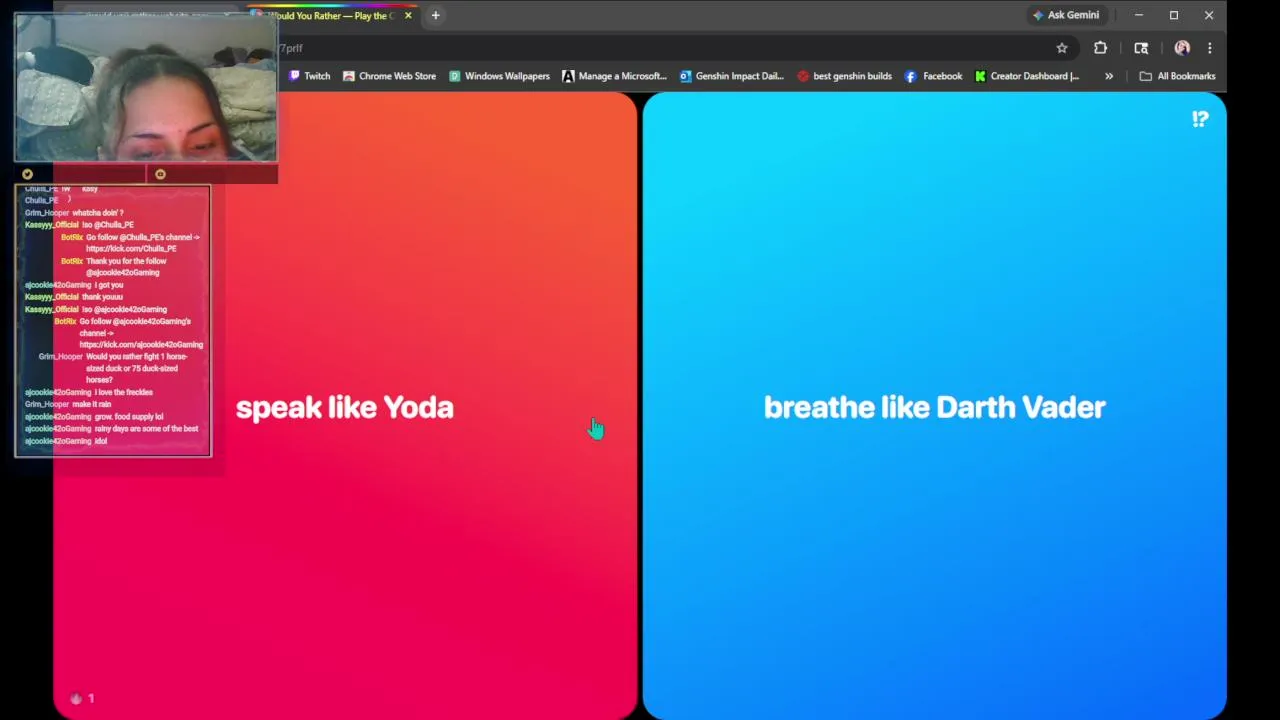
Task: Bookmark this page with the star icon
Action: coord(1062,48)
